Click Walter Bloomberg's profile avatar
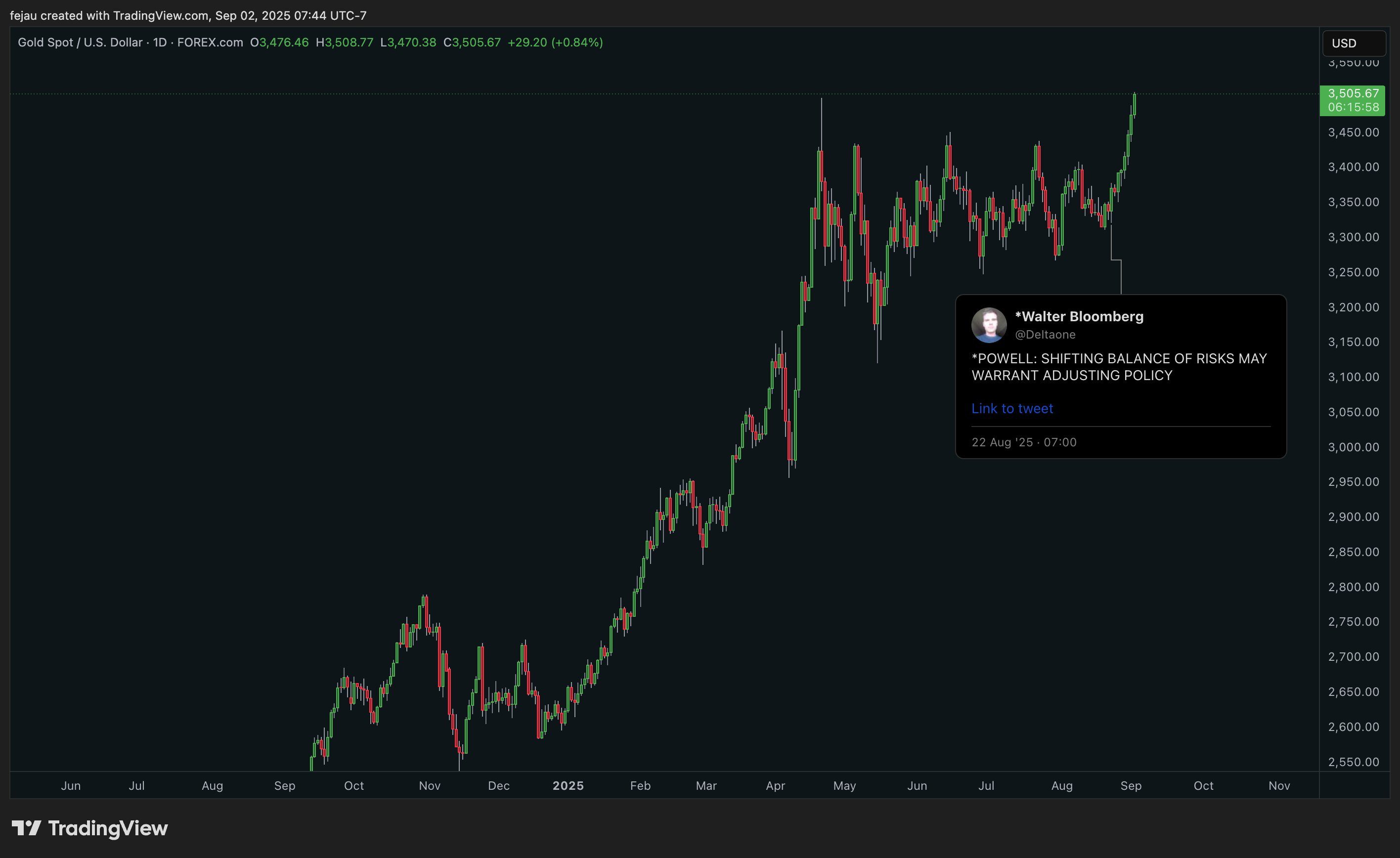 989,325
